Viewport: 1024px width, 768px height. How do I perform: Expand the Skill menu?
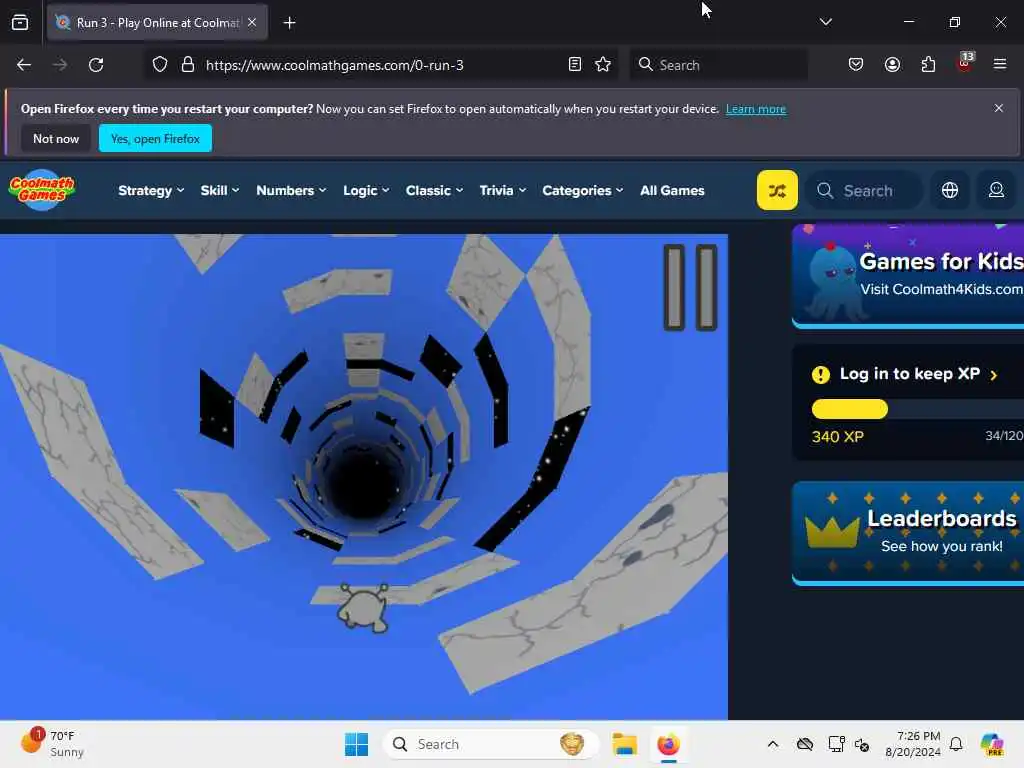point(219,190)
